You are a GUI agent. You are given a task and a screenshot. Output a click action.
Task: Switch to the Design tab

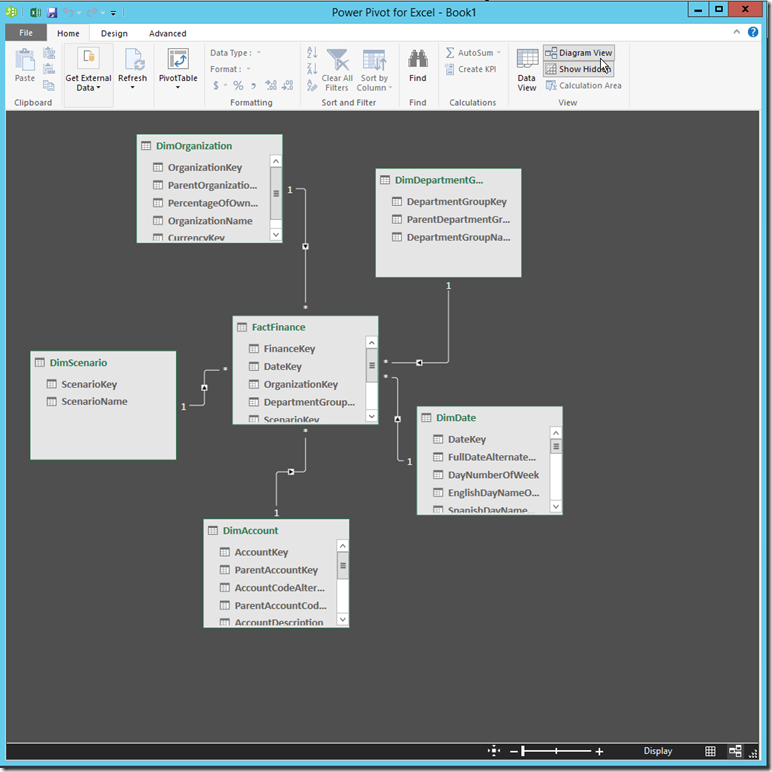[114, 33]
